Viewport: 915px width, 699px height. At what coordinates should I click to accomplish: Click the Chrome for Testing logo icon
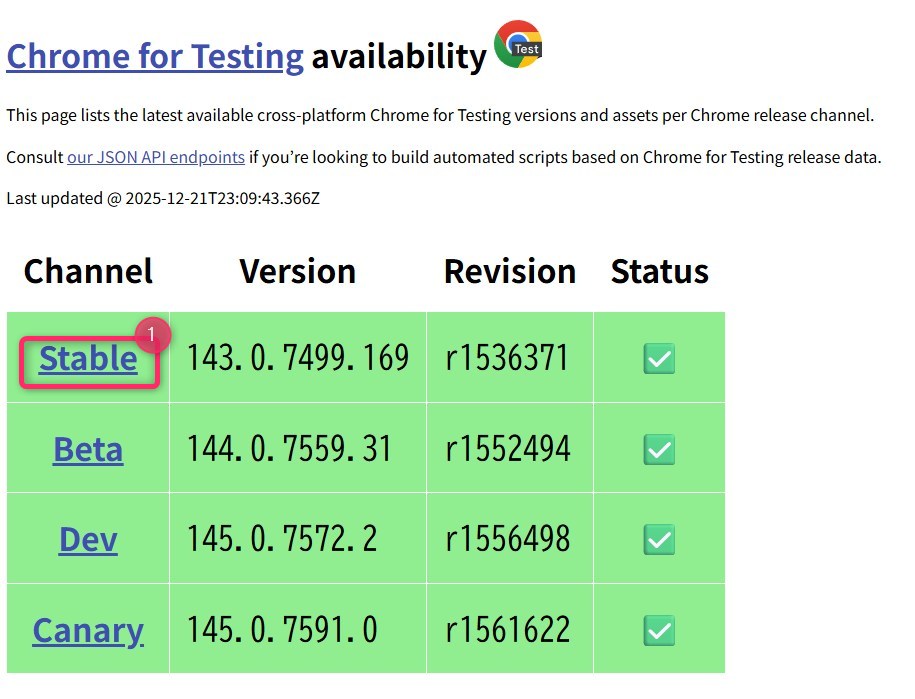coord(518,45)
